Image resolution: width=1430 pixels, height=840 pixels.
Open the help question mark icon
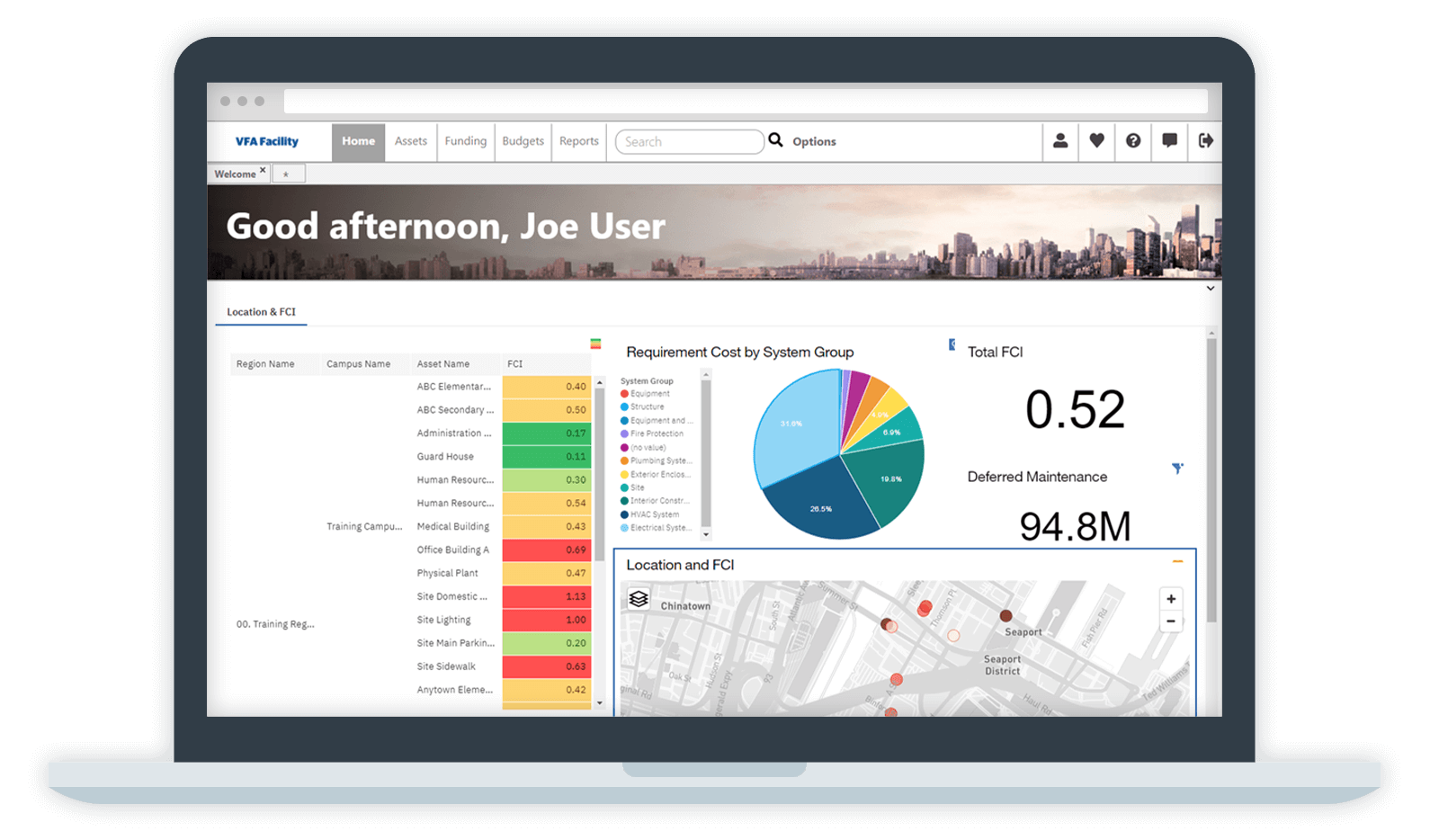tap(1133, 141)
